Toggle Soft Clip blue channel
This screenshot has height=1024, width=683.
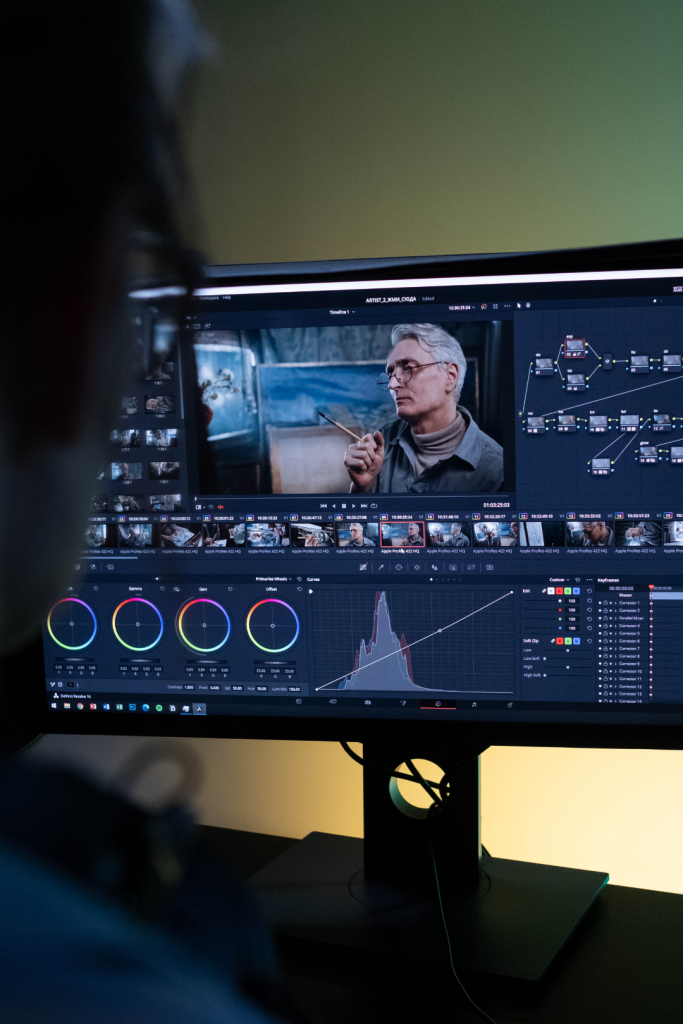coord(577,641)
